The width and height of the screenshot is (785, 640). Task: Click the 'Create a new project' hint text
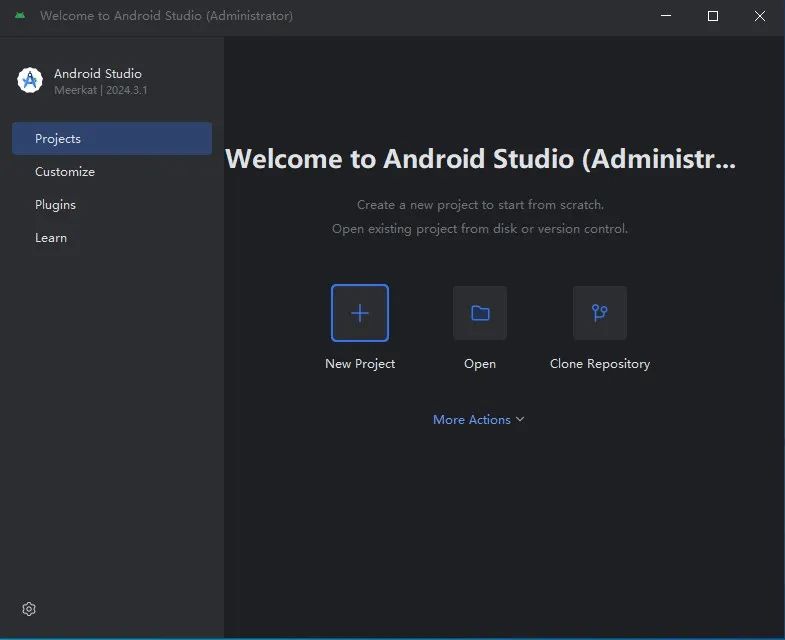(480, 205)
